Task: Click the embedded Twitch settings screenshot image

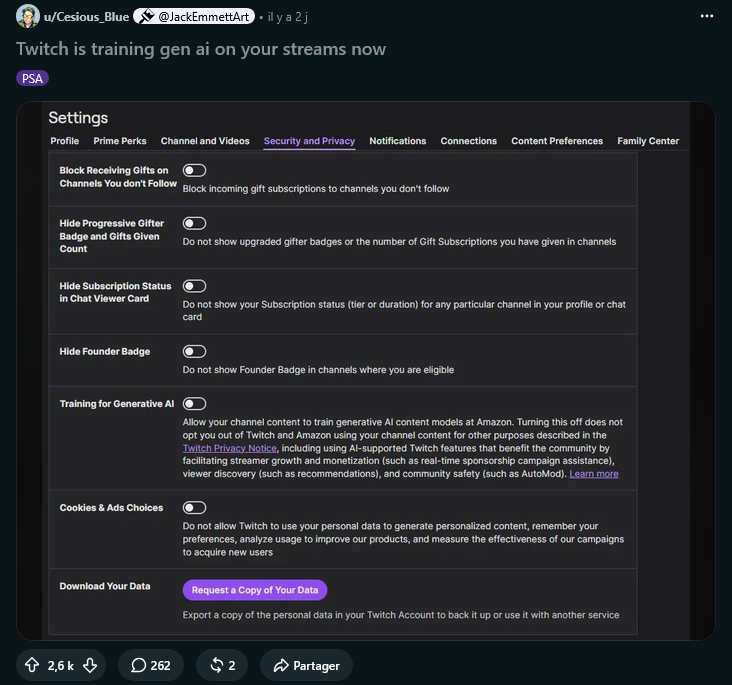Action: [x=366, y=371]
